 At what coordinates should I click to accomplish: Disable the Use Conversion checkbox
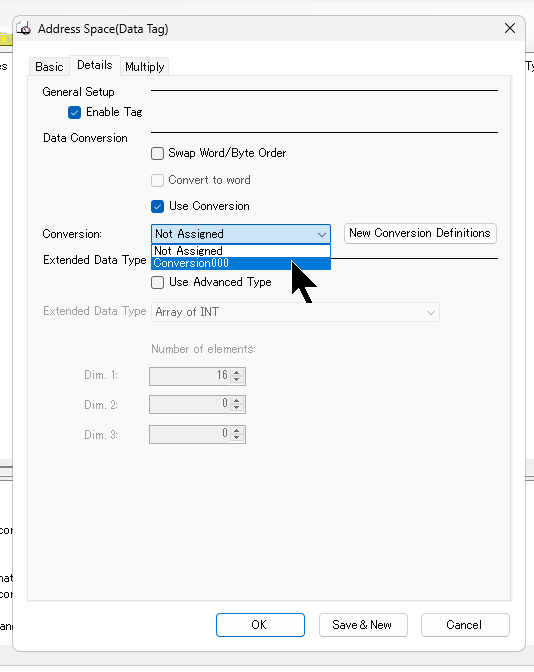point(157,207)
